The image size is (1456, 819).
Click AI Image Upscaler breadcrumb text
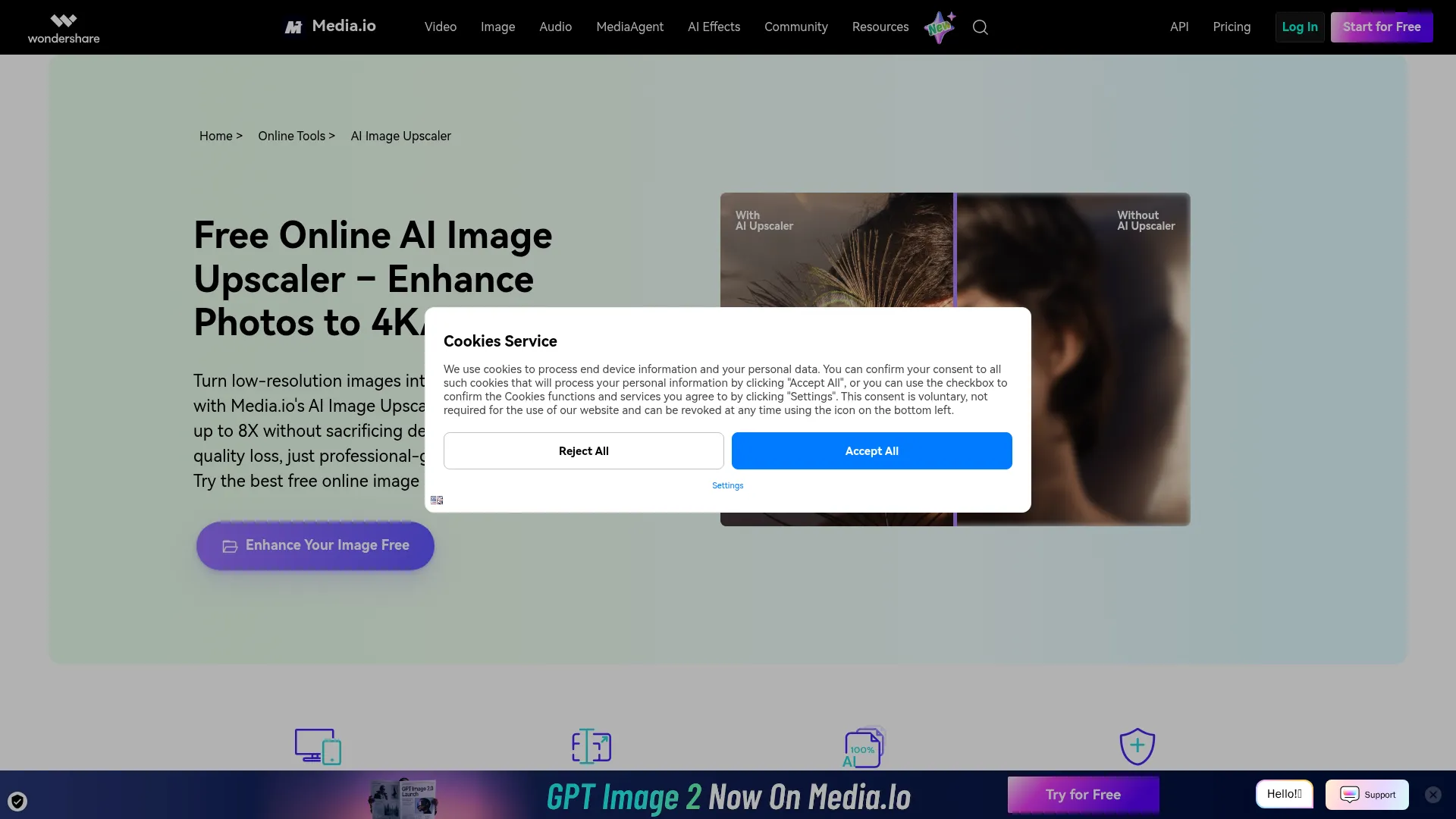tap(401, 136)
